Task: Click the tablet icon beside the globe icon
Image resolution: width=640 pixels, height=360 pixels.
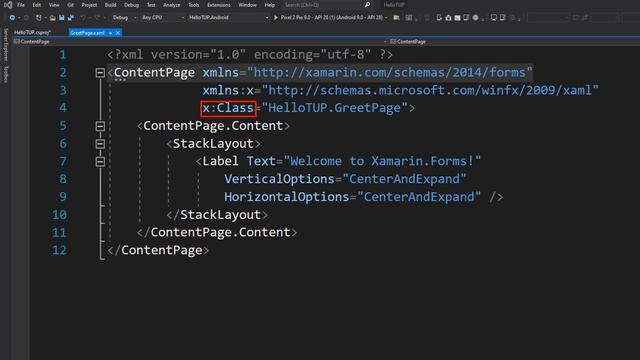Action: (466, 18)
